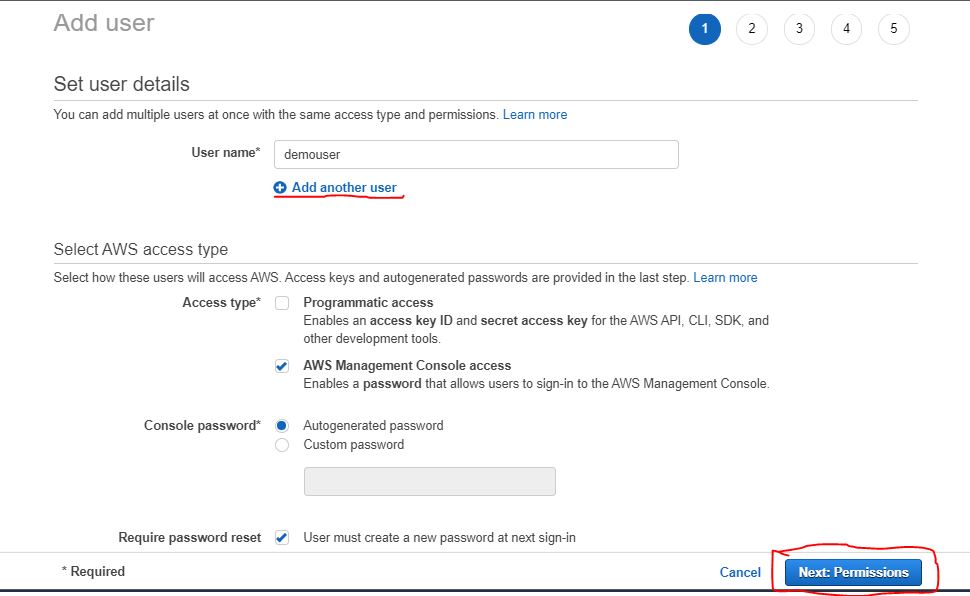970x596 pixels.
Task: Click the Programmatic access label text
Action: (x=368, y=303)
